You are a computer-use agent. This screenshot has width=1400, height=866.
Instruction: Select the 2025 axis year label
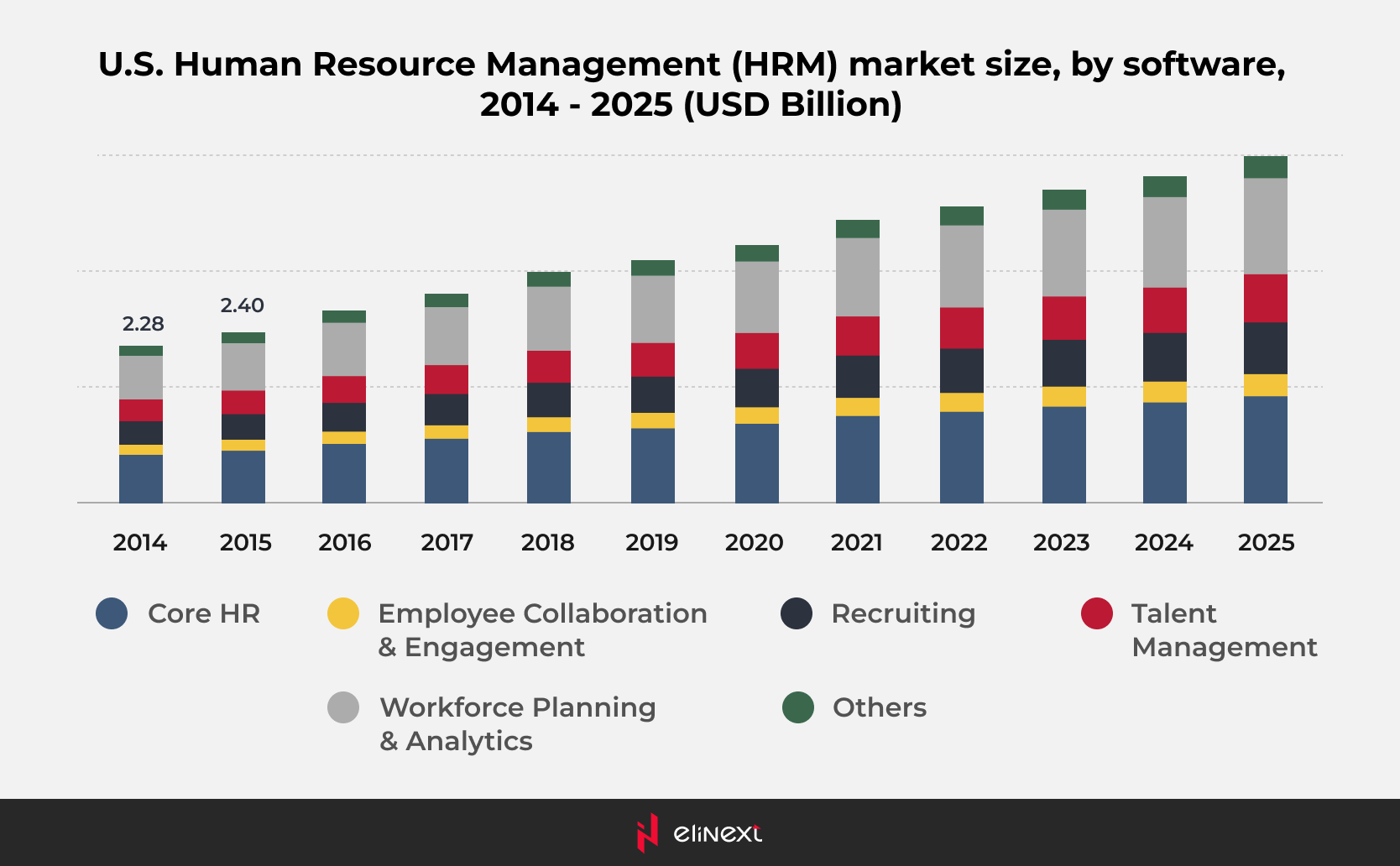tap(1266, 543)
